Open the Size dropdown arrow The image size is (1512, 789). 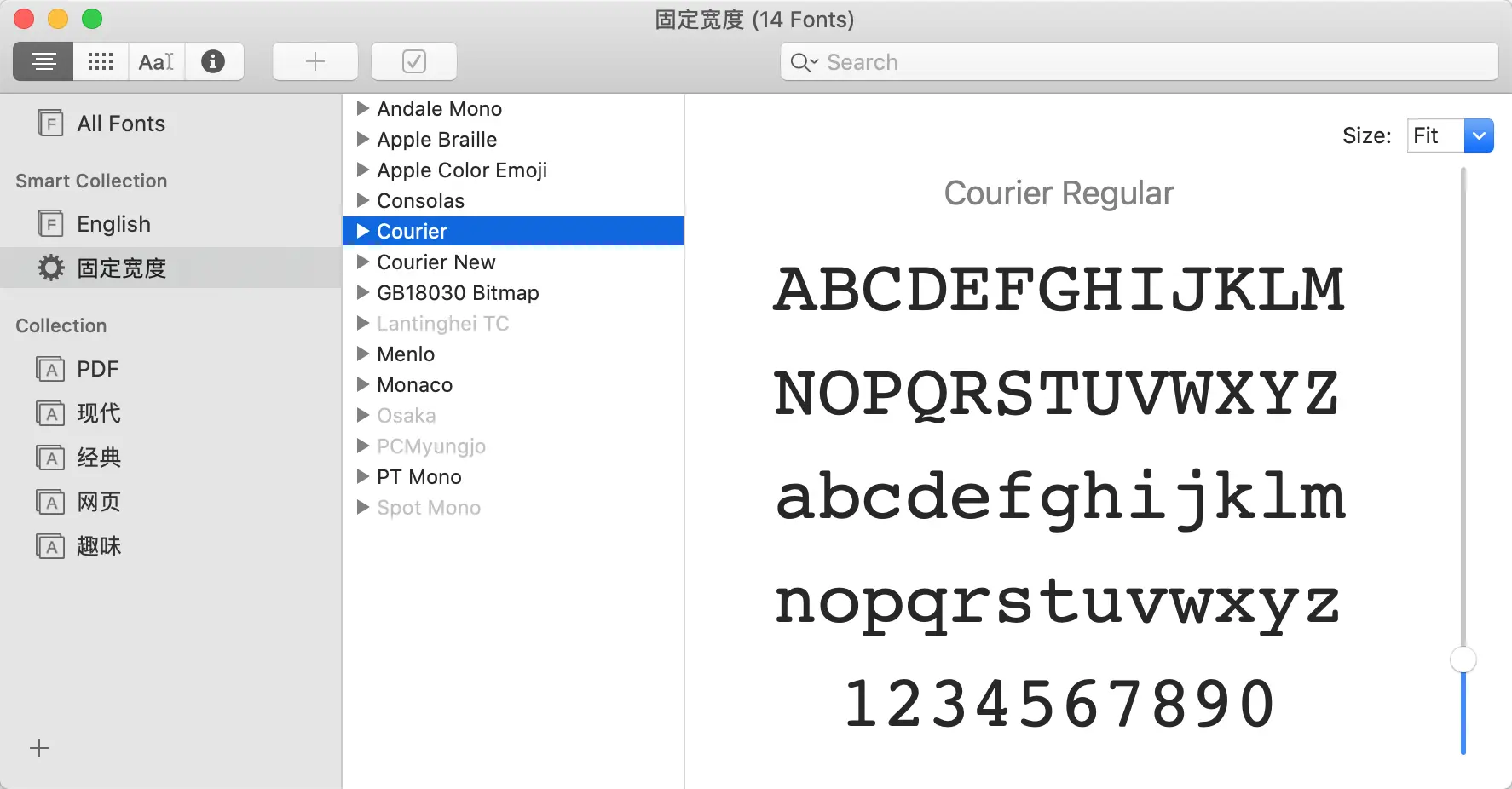[1479, 135]
